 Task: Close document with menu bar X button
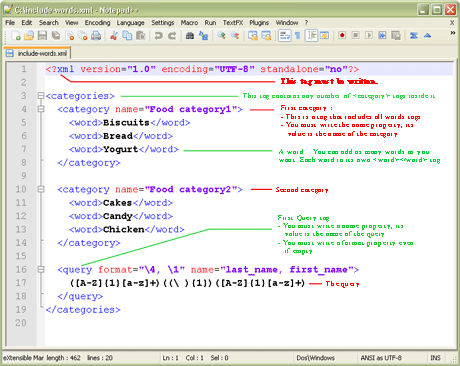pos(452,23)
